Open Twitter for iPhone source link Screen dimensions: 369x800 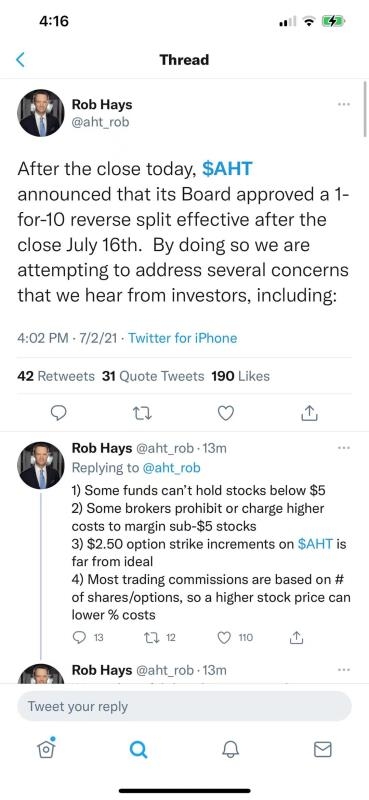[183, 338]
